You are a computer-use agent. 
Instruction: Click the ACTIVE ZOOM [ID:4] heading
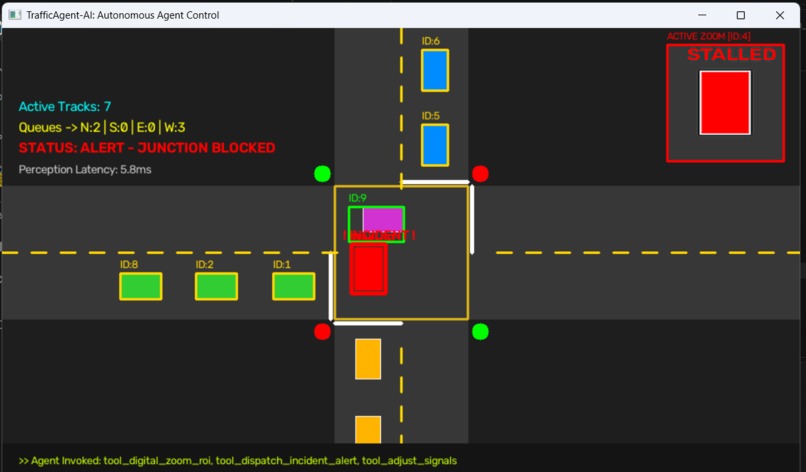pyautogui.click(x=708, y=36)
